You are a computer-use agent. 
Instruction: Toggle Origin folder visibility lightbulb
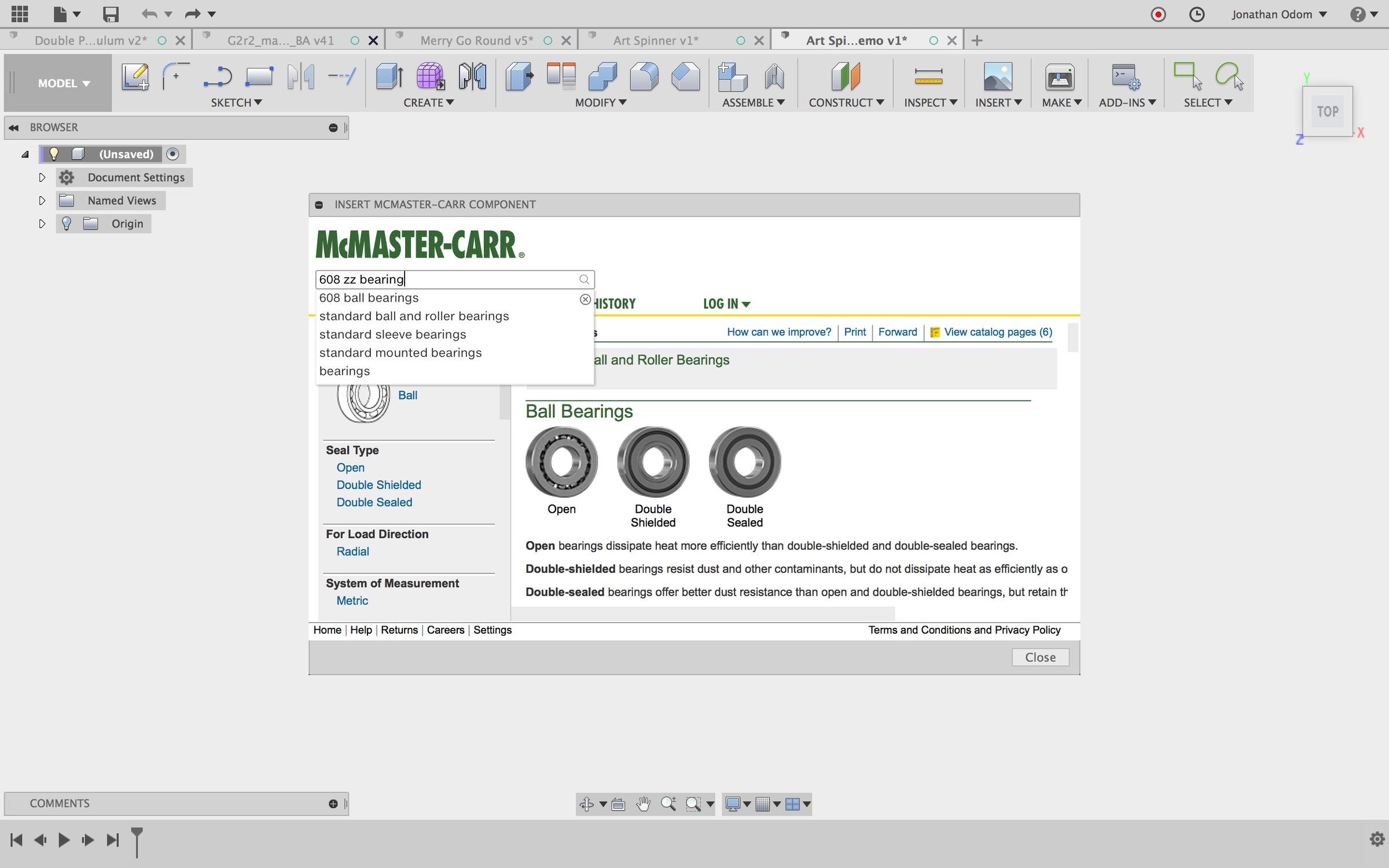pos(67,224)
